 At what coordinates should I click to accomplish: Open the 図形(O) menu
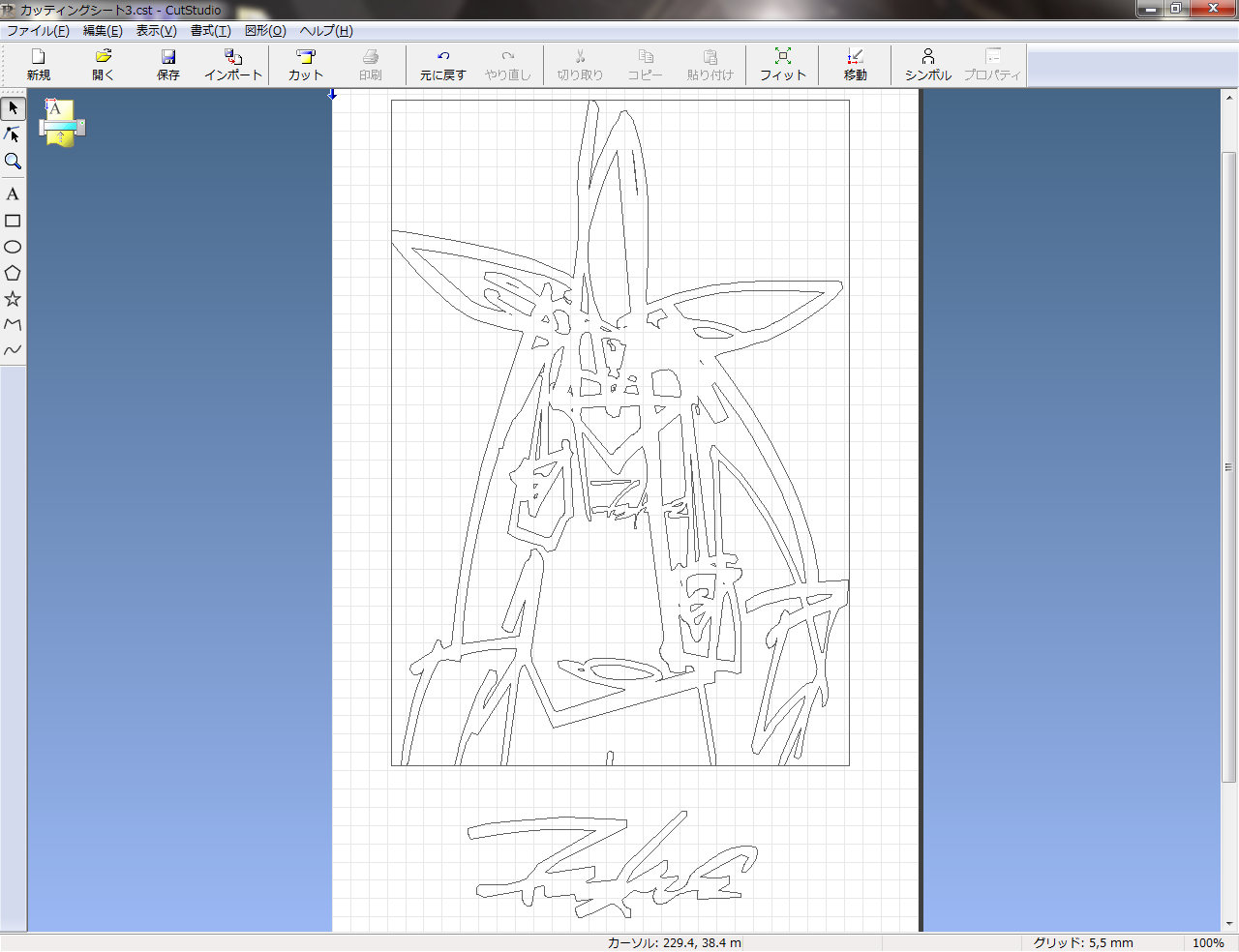(265, 31)
